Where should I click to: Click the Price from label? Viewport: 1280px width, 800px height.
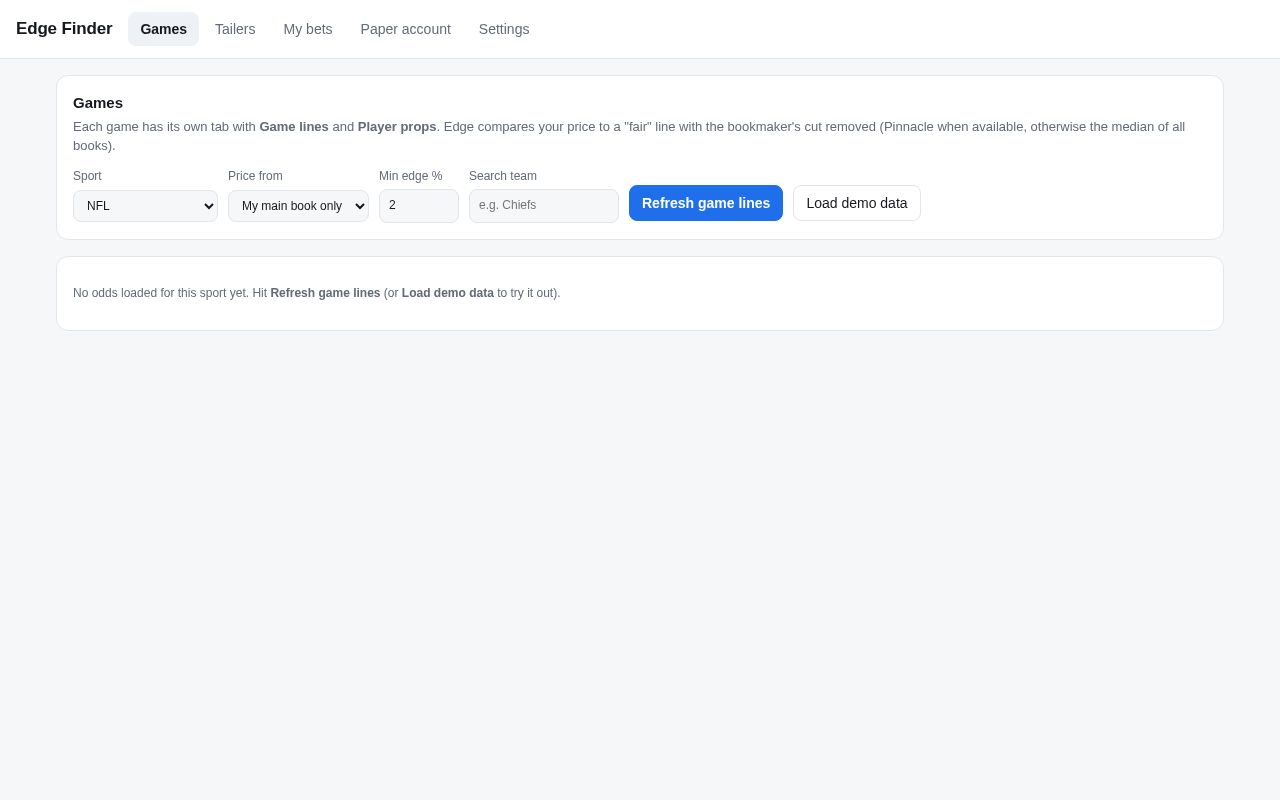coord(255,176)
